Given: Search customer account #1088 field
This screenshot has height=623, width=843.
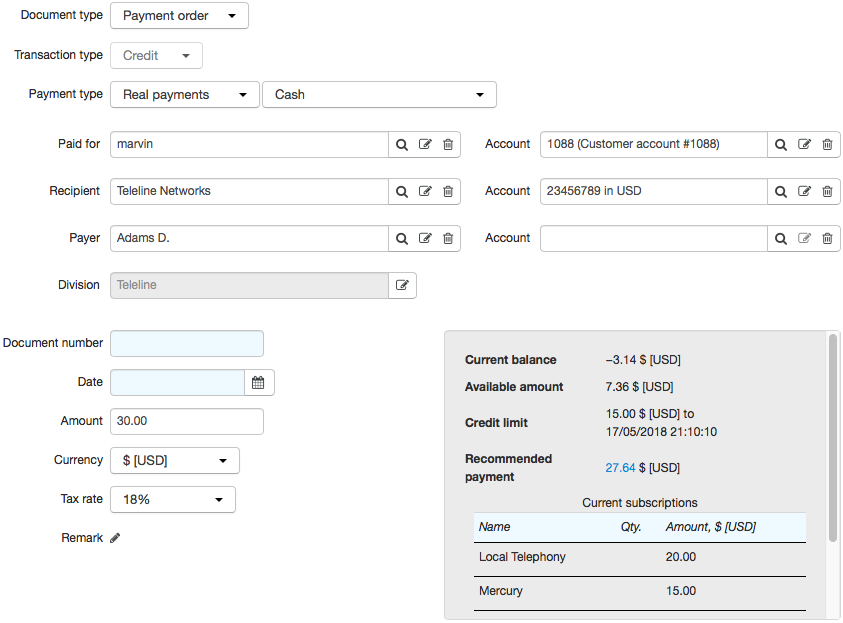Looking at the screenshot, I should (781, 145).
